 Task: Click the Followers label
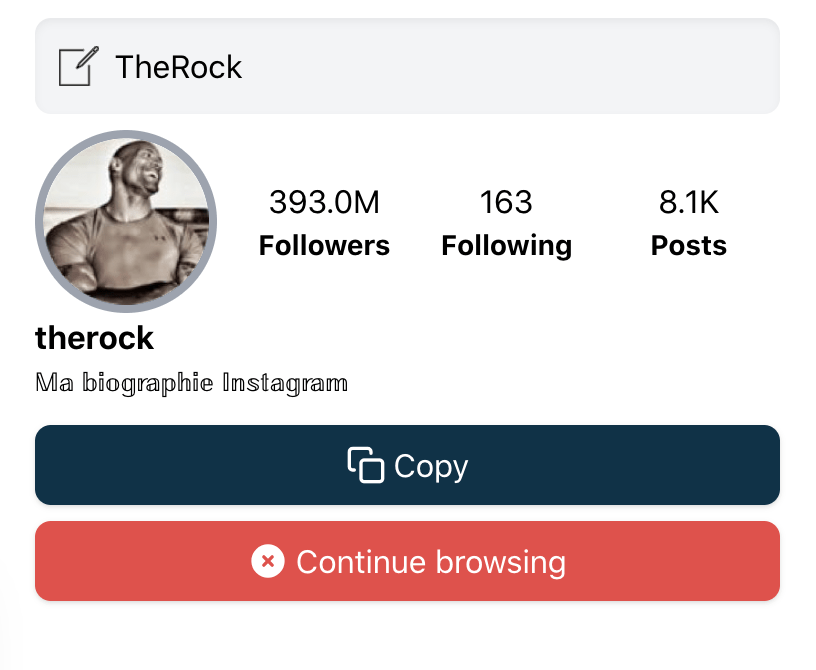pyautogui.click(x=324, y=245)
